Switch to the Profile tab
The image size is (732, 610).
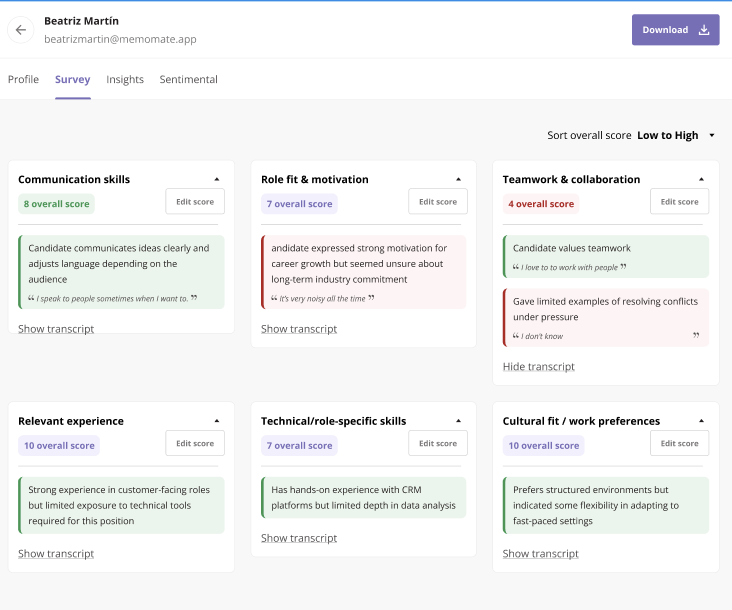pyautogui.click(x=23, y=79)
